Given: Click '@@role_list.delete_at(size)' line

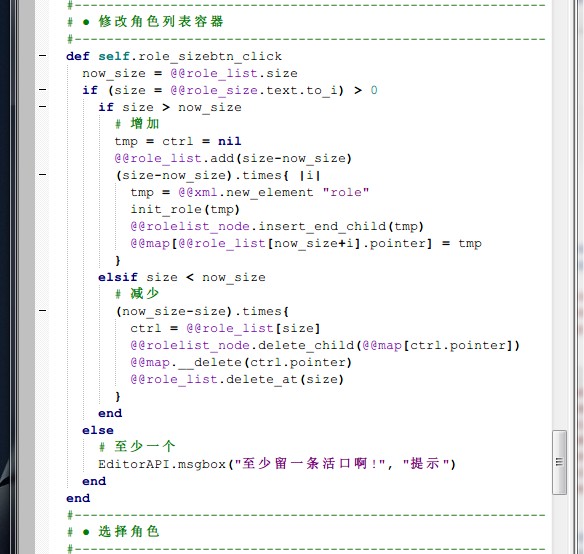Looking at the screenshot, I should tap(237, 379).
